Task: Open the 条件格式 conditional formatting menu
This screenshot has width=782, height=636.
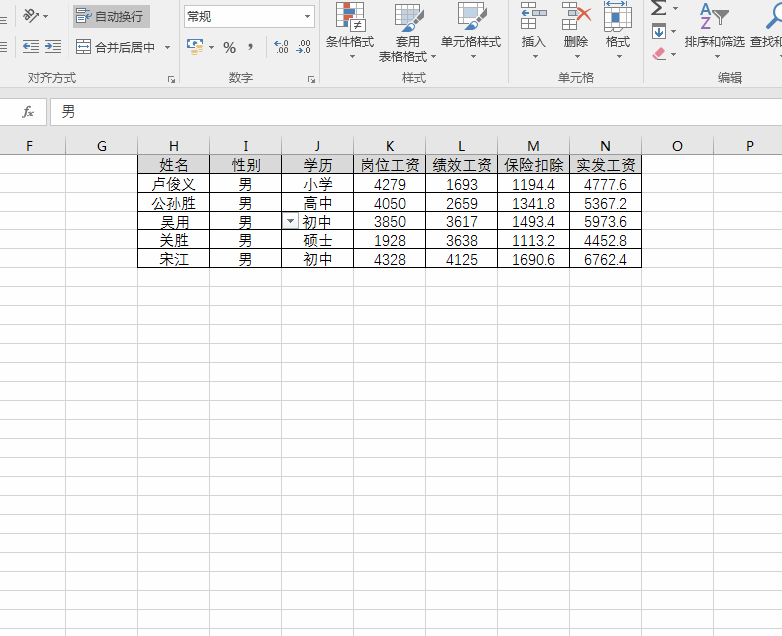Action: tap(350, 31)
